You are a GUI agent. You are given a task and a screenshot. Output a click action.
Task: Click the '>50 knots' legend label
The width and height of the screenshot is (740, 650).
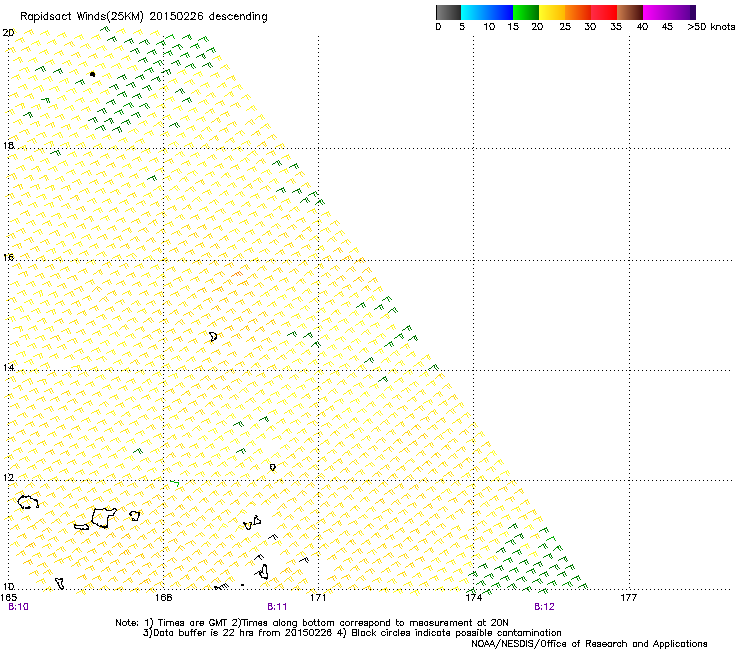[x=711, y=27]
